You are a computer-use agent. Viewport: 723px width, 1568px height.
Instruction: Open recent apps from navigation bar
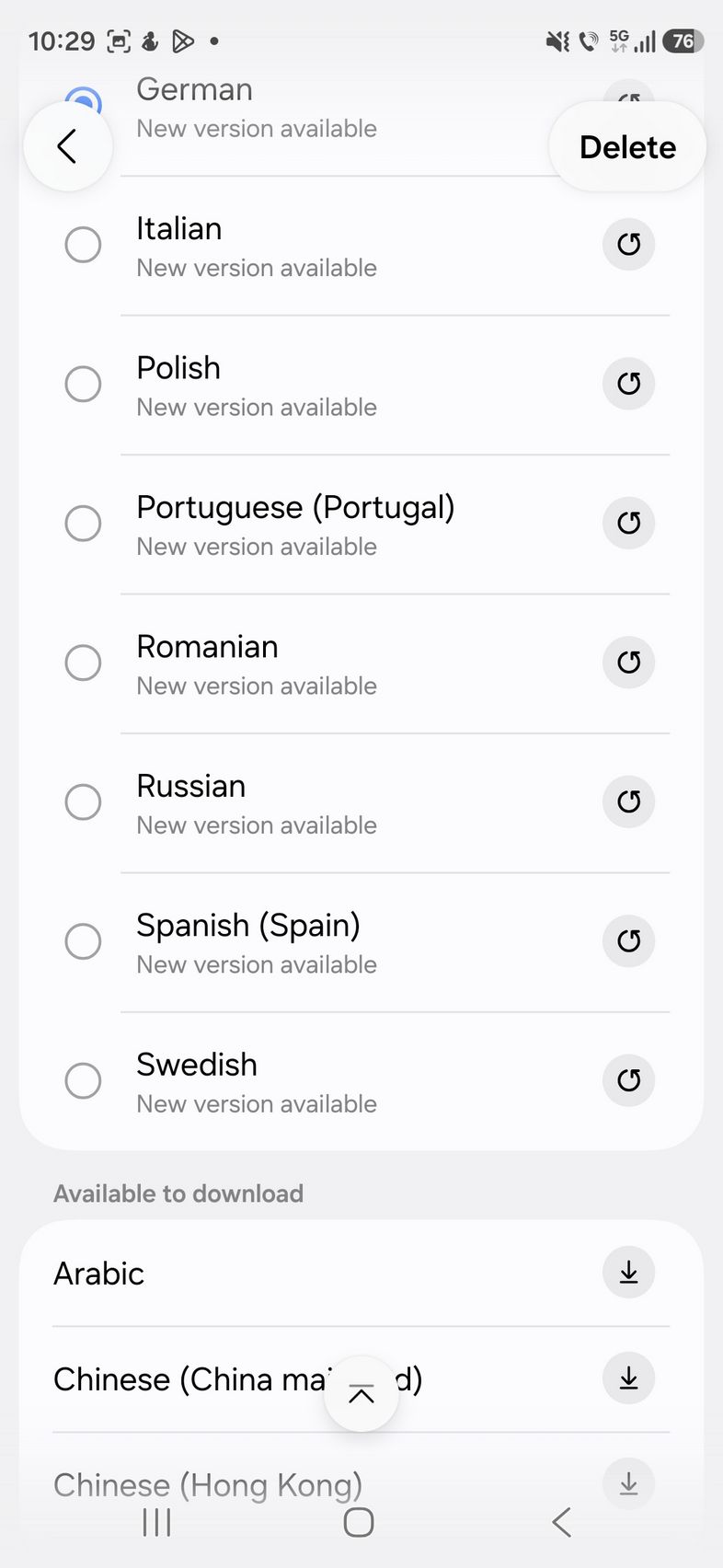pos(157,1523)
